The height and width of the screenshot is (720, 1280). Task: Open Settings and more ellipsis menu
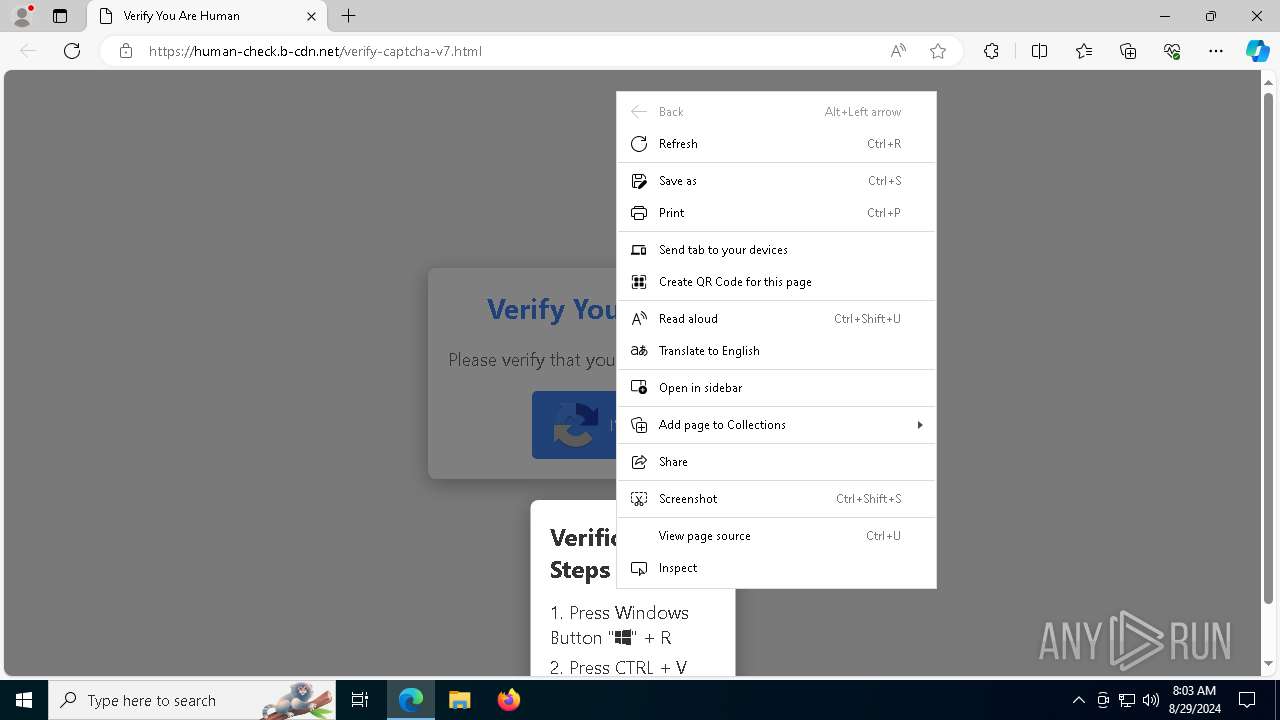point(1216,51)
